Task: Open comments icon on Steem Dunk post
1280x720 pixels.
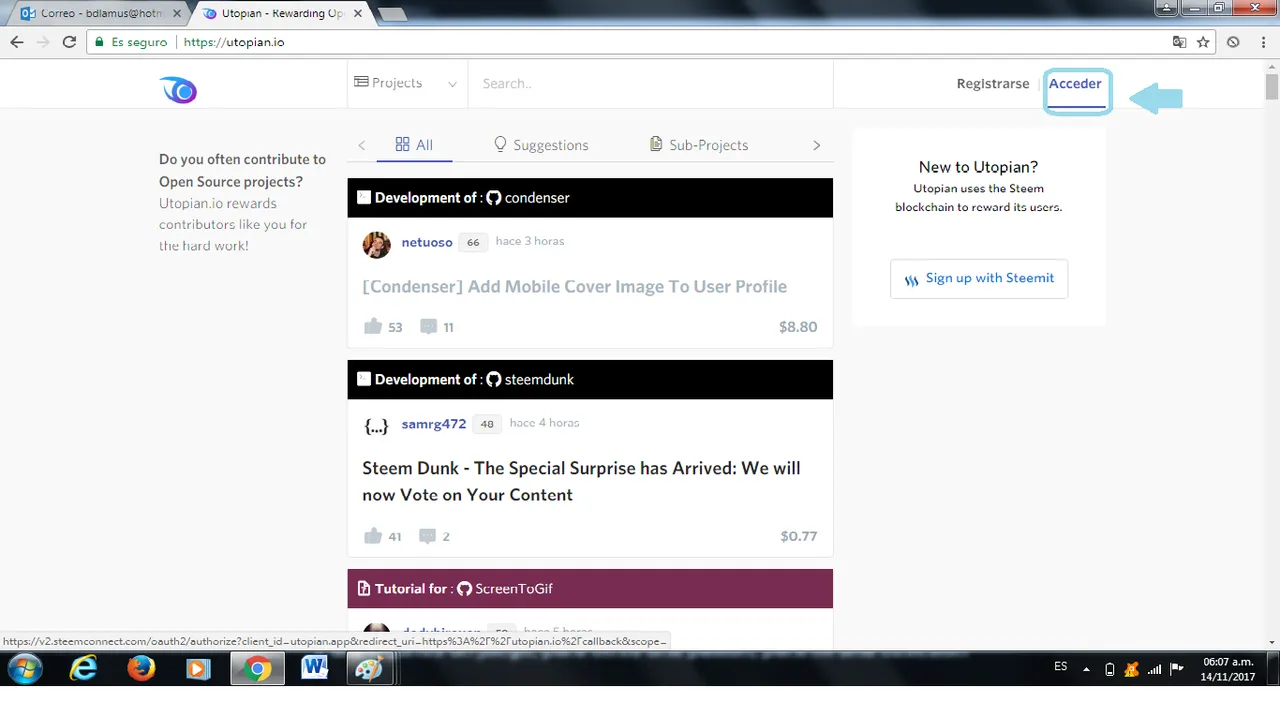Action: 428,536
